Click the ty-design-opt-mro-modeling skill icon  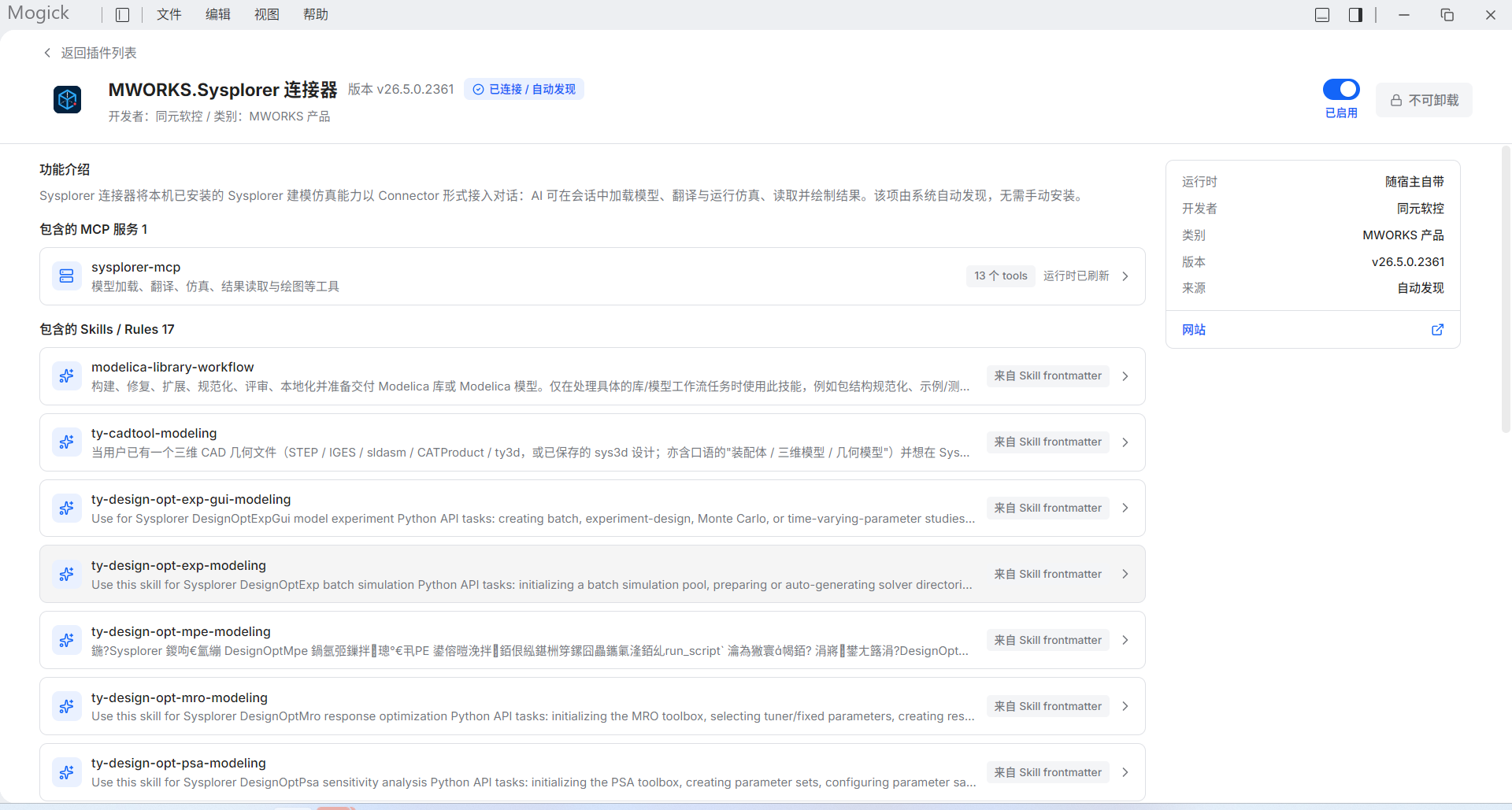click(67, 707)
